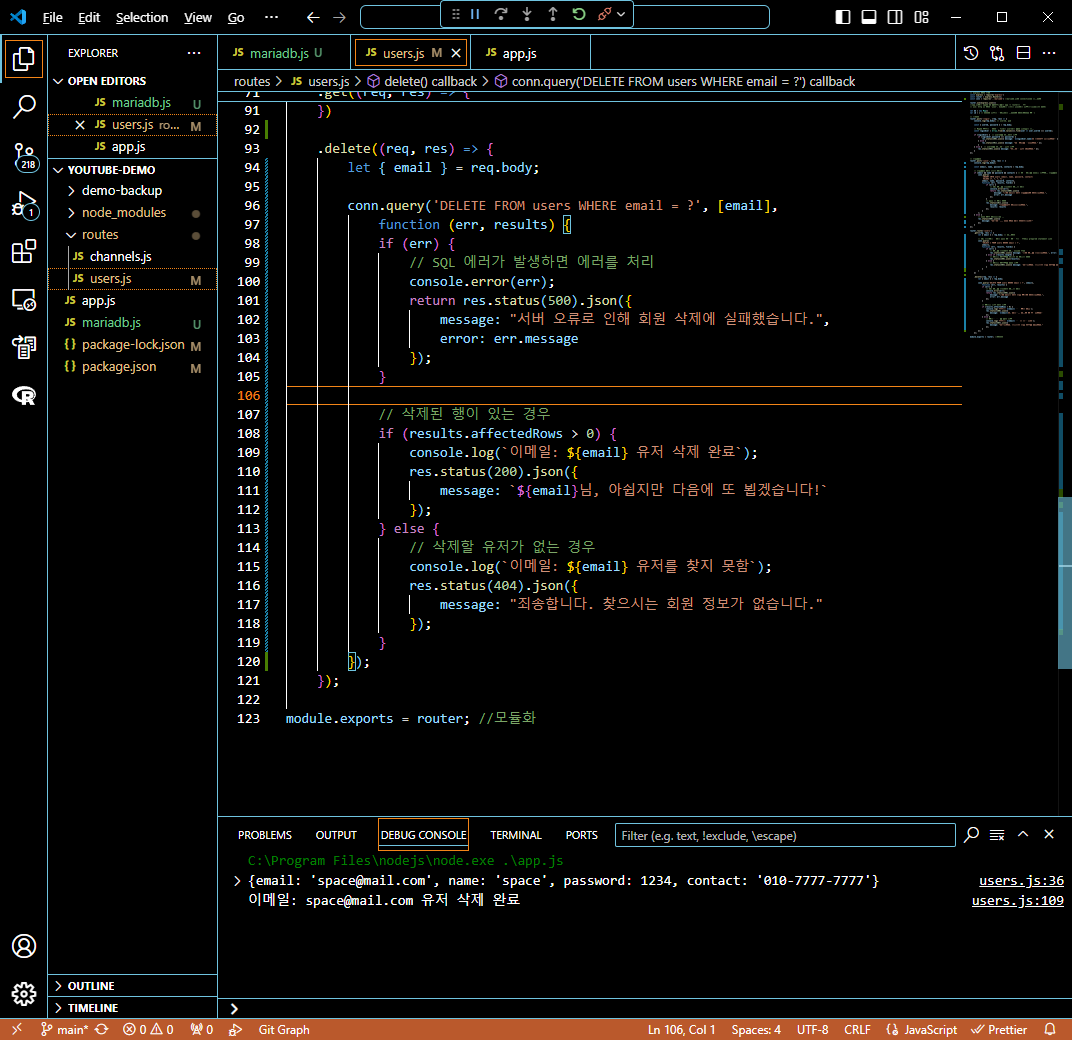This screenshot has height=1040, width=1072.
Task: Open Explorer views and more actions ellipsis
Action: [x=194, y=53]
